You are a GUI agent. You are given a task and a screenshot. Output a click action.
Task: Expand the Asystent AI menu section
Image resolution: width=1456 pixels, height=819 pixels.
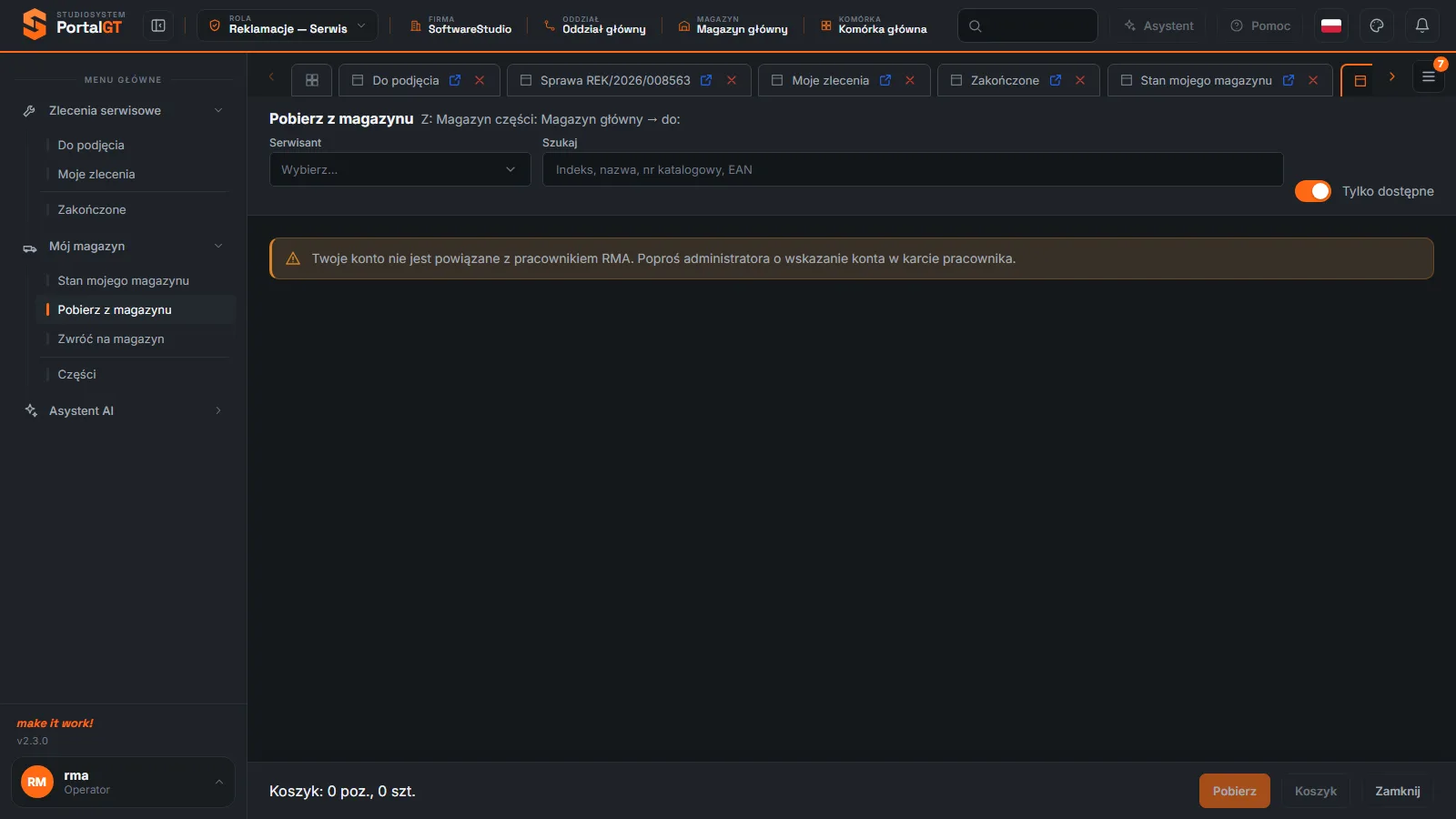pos(123,410)
